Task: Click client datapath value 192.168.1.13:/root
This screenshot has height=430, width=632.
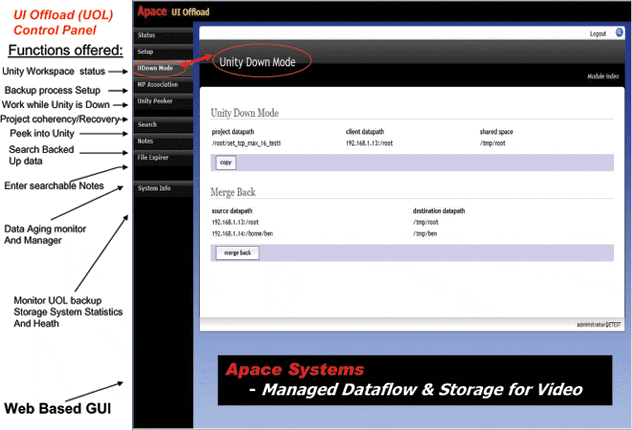Action: [369, 143]
